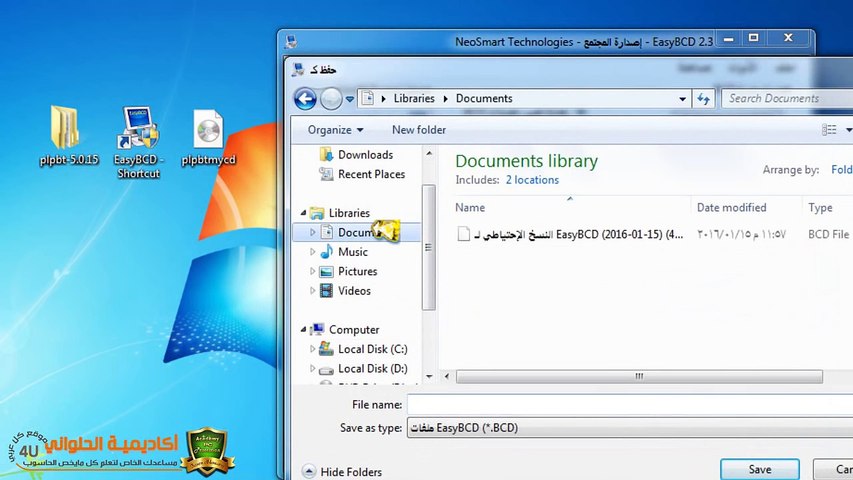Expand the Videos library node
Image resolution: width=853 pixels, height=480 pixels.
(312, 291)
